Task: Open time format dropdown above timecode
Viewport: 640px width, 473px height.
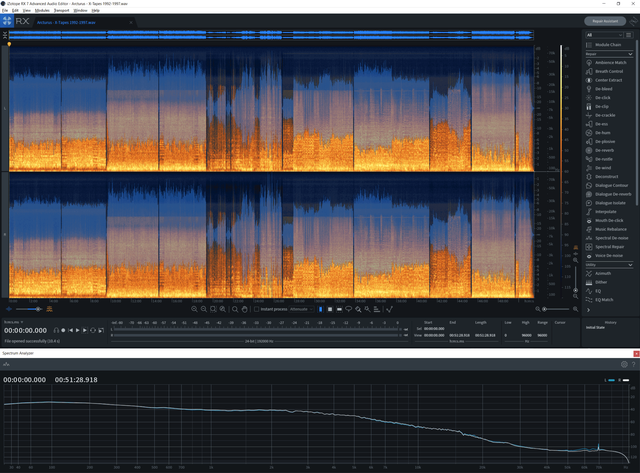Action: point(13,322)
